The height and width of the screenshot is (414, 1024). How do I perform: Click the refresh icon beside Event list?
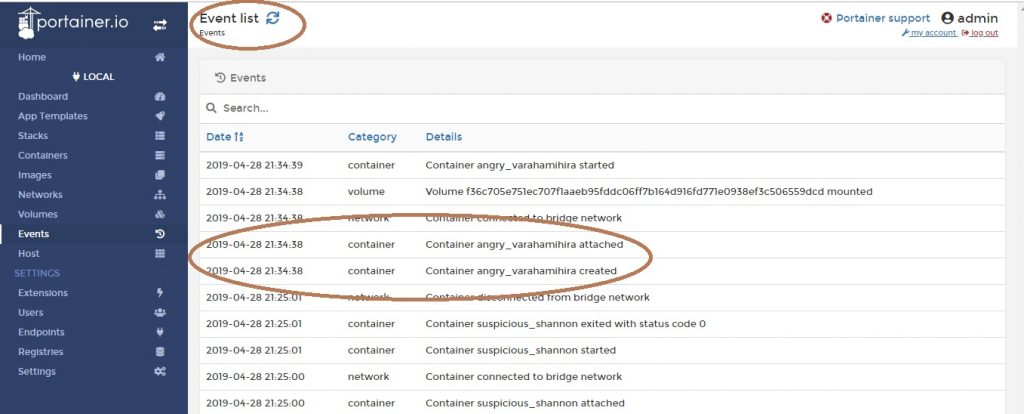[x=273, y=17]
